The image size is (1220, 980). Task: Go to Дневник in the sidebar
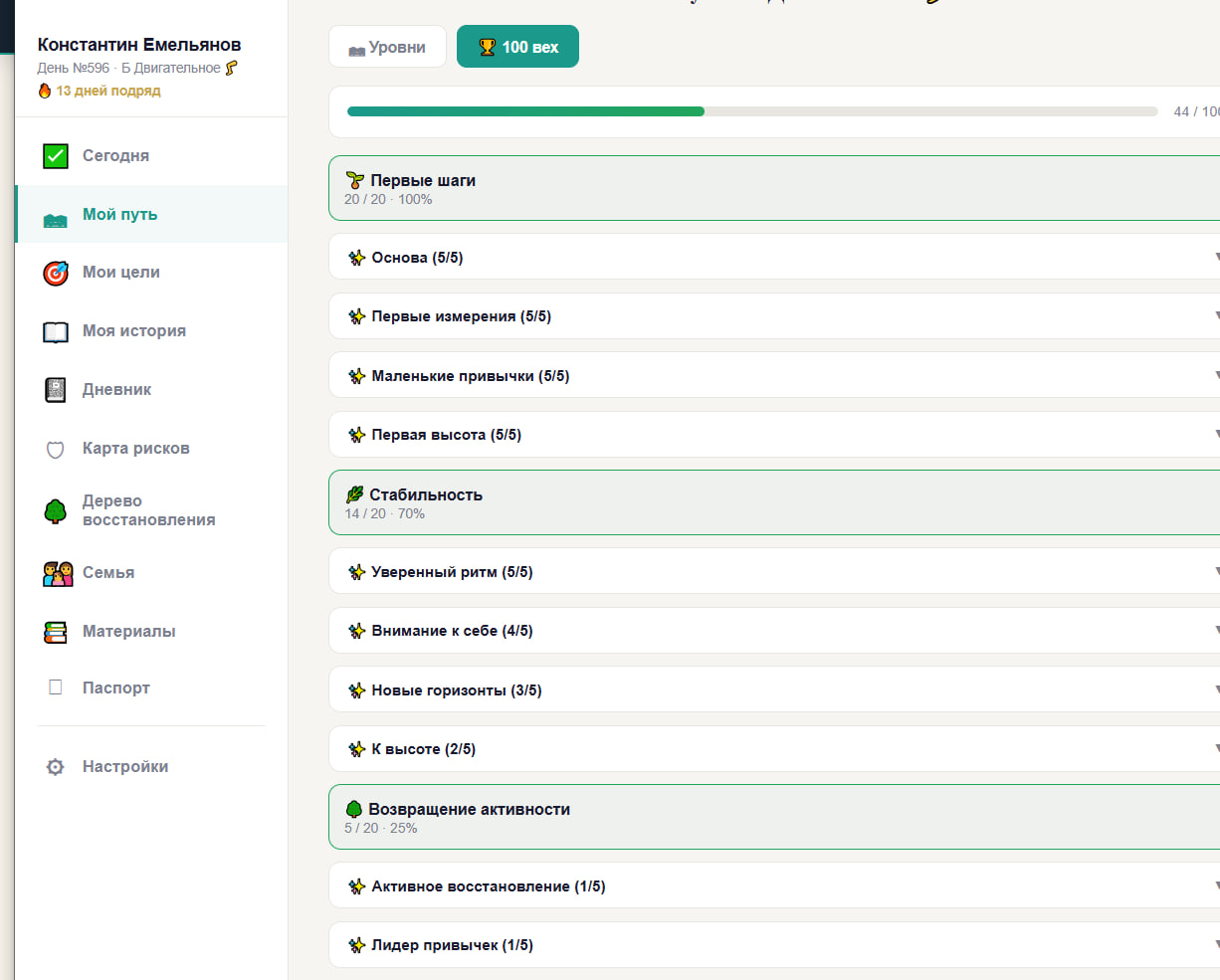click(x=151, y=390)
